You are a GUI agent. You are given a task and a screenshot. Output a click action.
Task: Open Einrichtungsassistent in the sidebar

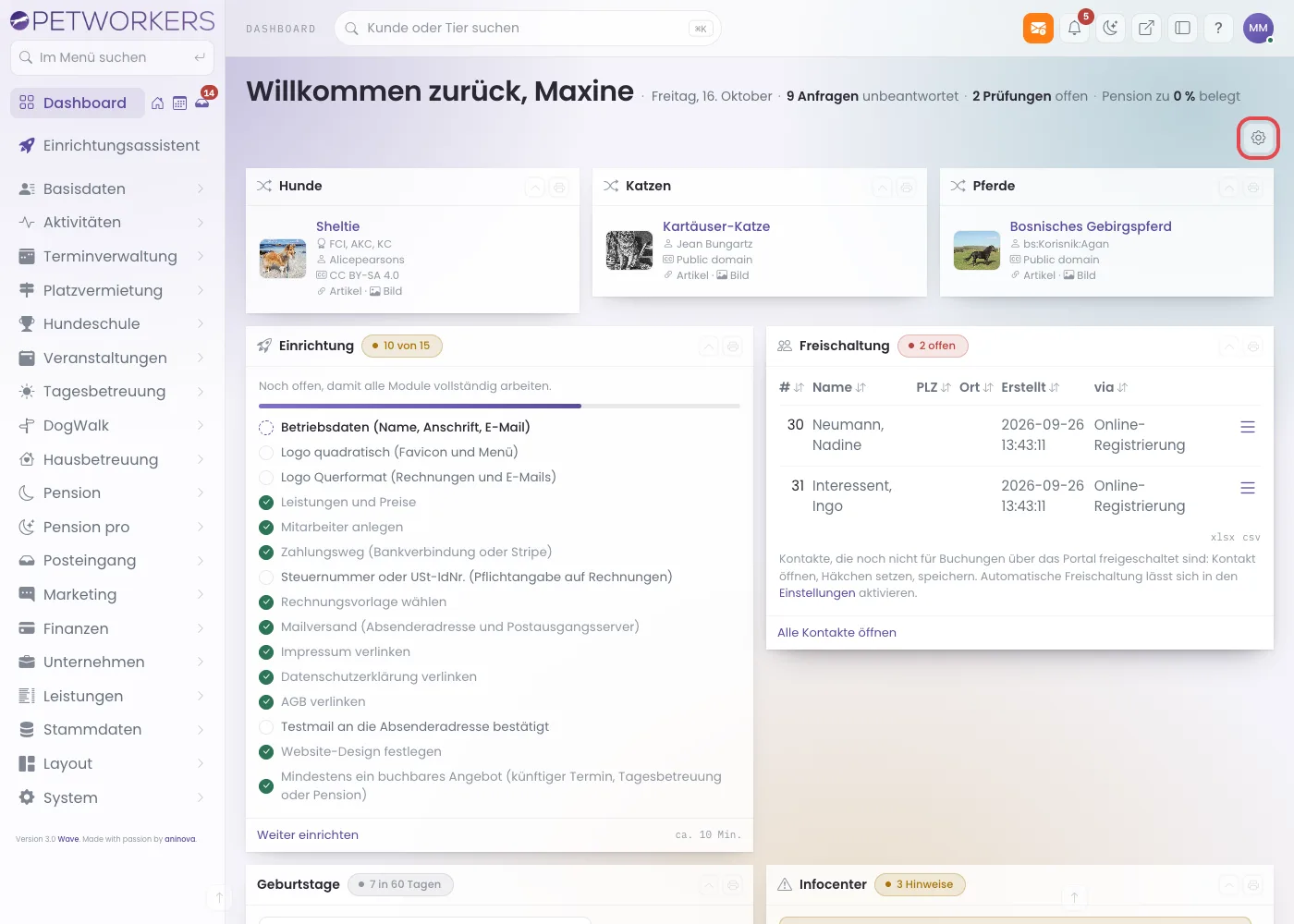tap(113, 145)
